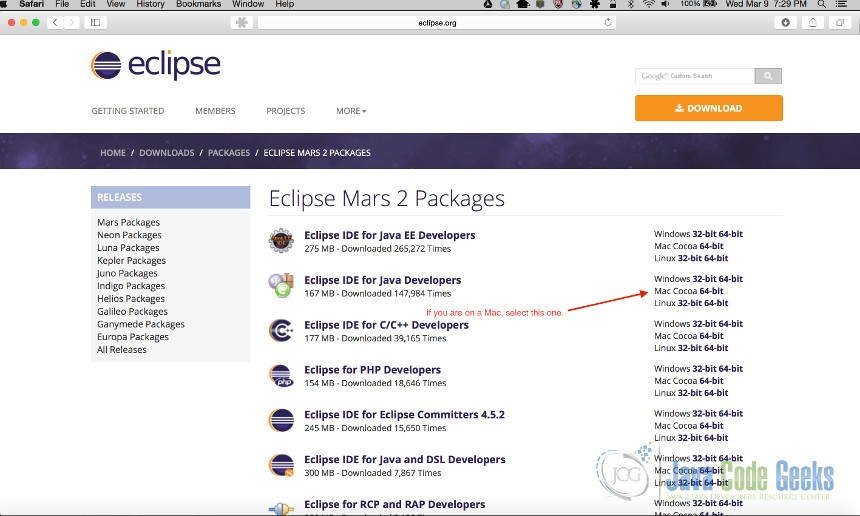Viewport: 860px width, 516px height.
Task: Click the Google Custom Search field
Action: tap(695, 76)
